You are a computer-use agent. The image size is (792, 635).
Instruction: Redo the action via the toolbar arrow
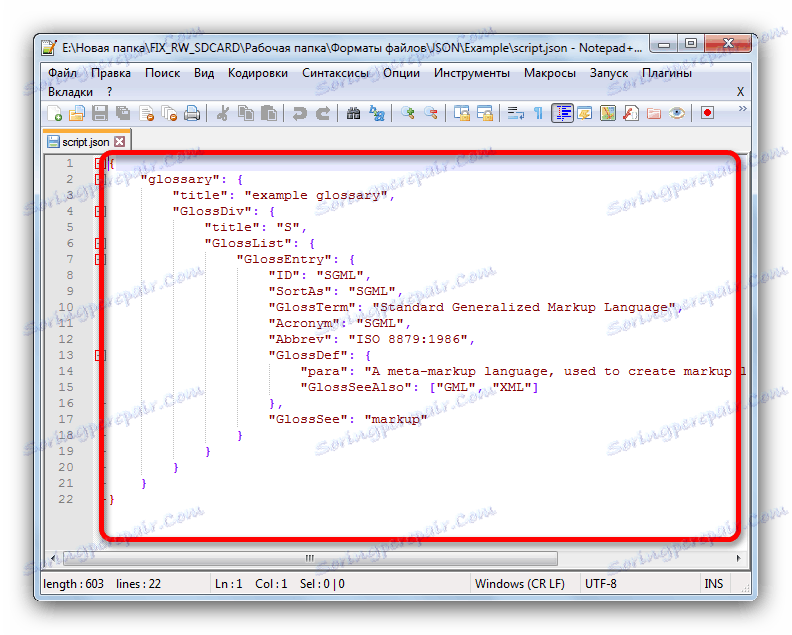(x=323, y=113)
